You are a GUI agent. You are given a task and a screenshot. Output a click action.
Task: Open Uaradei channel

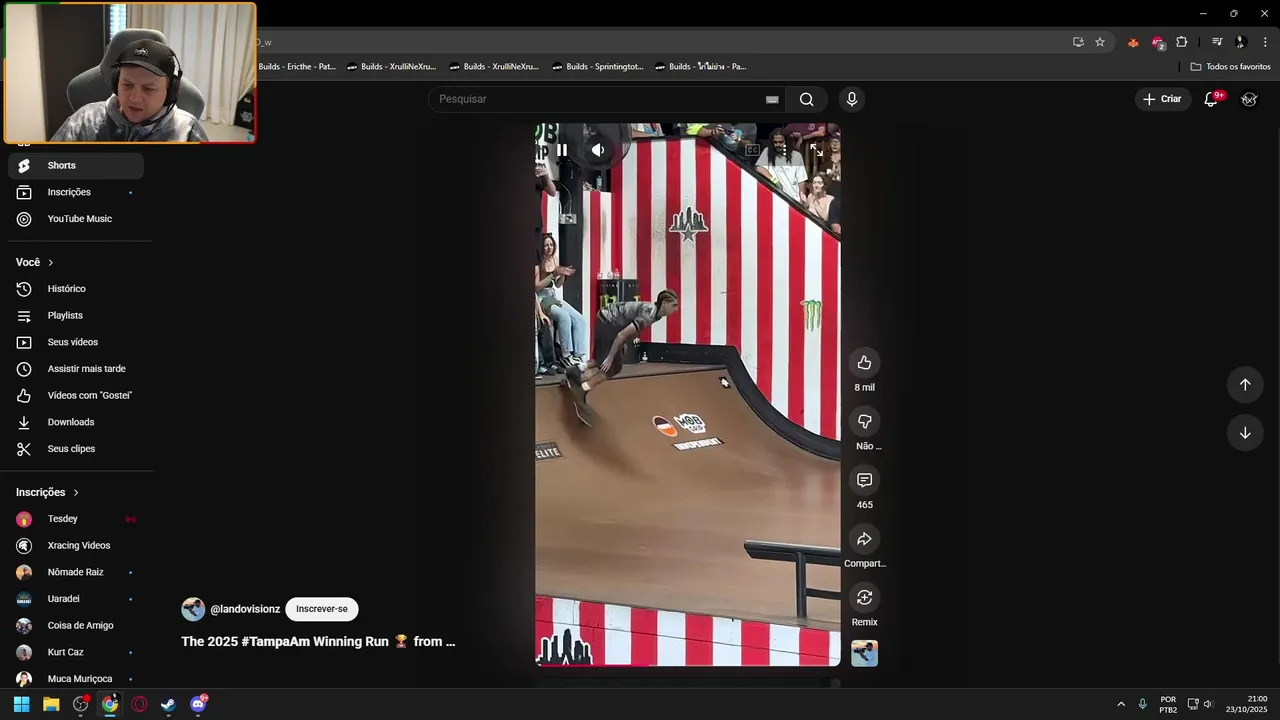76,599
